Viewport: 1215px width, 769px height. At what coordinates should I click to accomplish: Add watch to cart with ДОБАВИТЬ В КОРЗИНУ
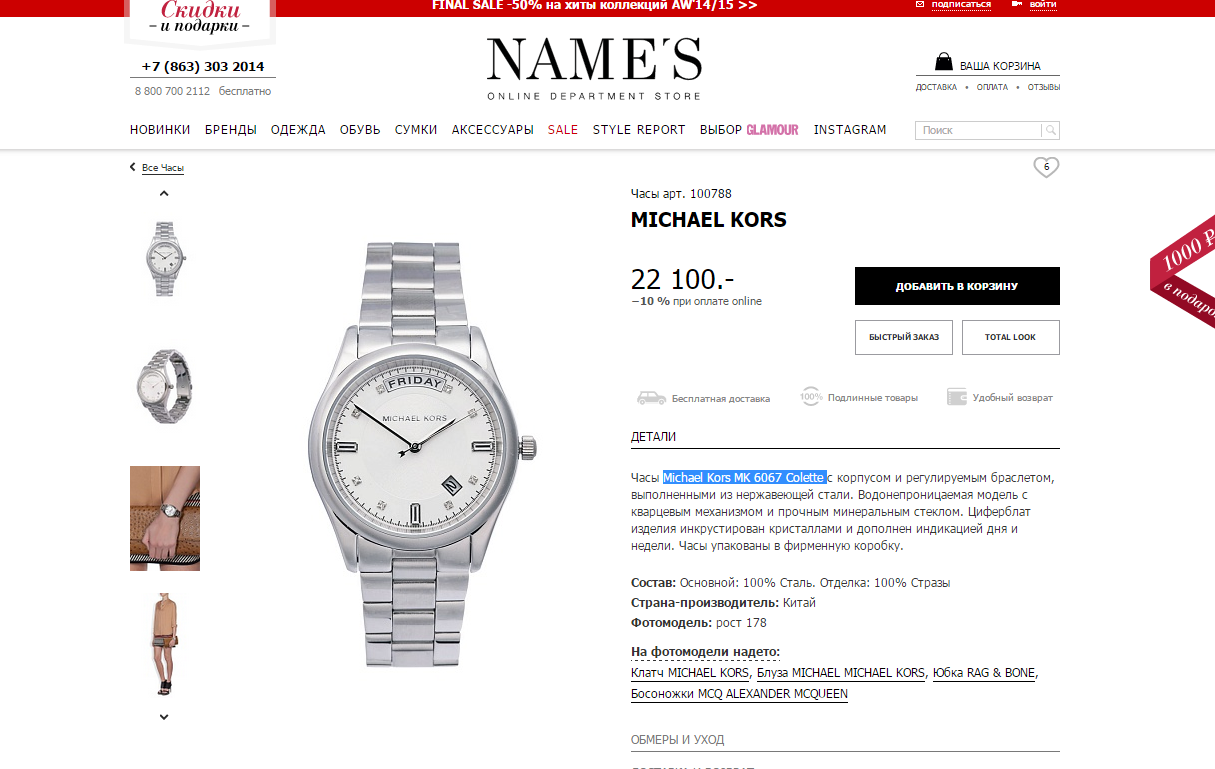coord(957,286)
